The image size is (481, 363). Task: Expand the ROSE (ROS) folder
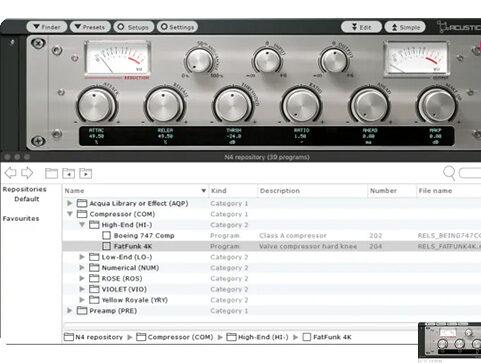(x=82, y=278)
